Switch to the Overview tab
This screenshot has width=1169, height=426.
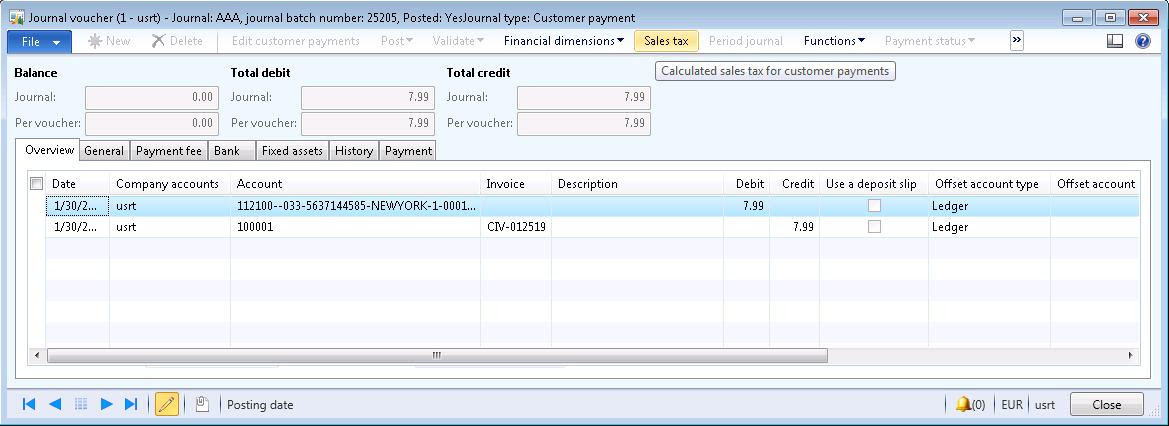tap(49, 150)
